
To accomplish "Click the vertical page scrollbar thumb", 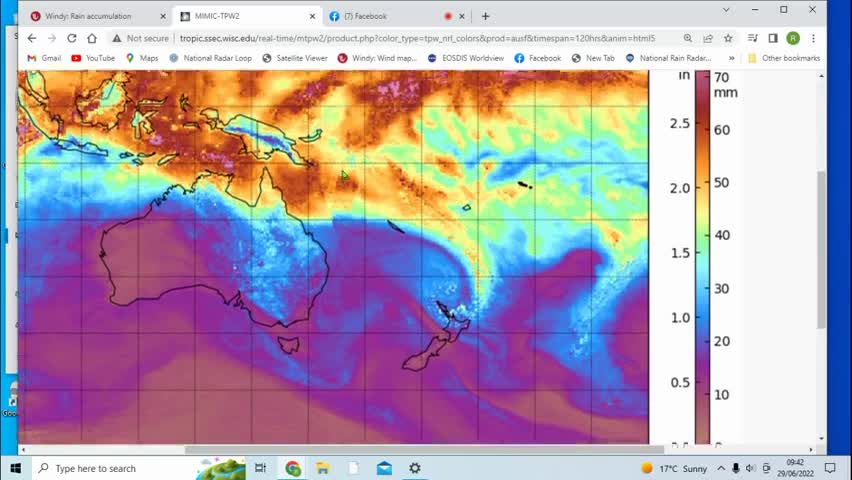I will point(821,250).
